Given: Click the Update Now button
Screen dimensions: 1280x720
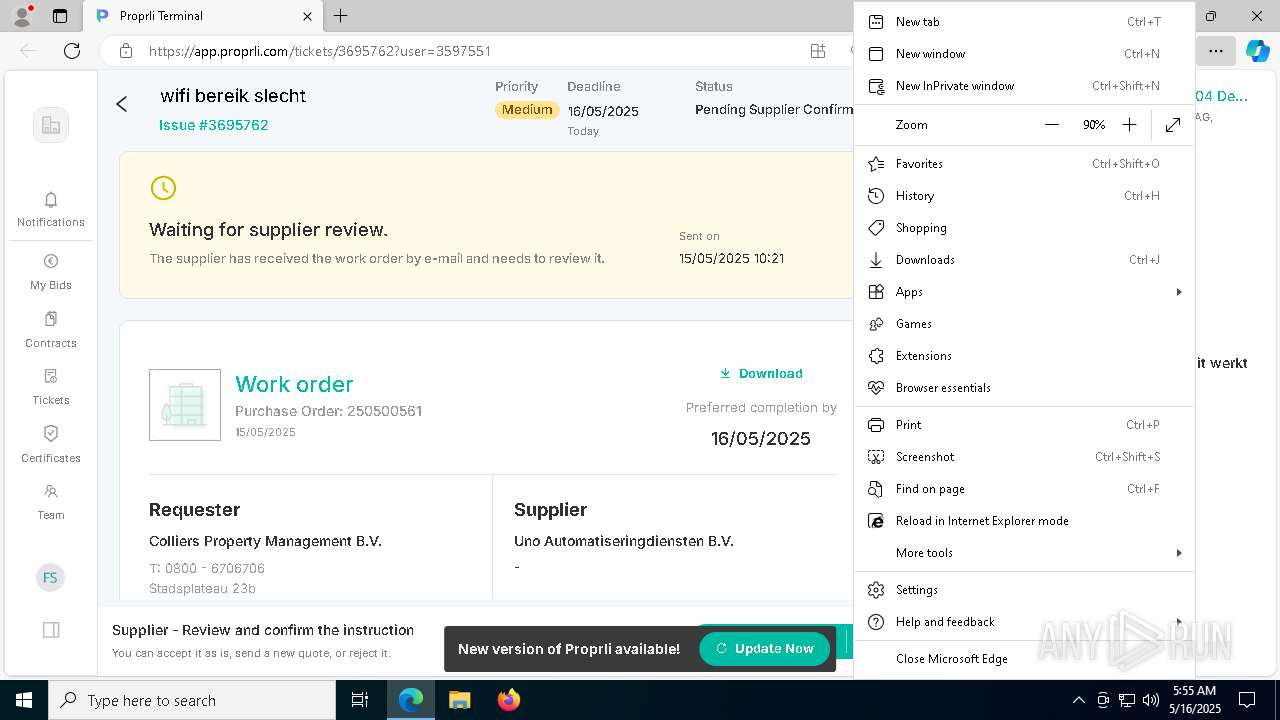Looking at the screenshot, I should tap(765, 649).
